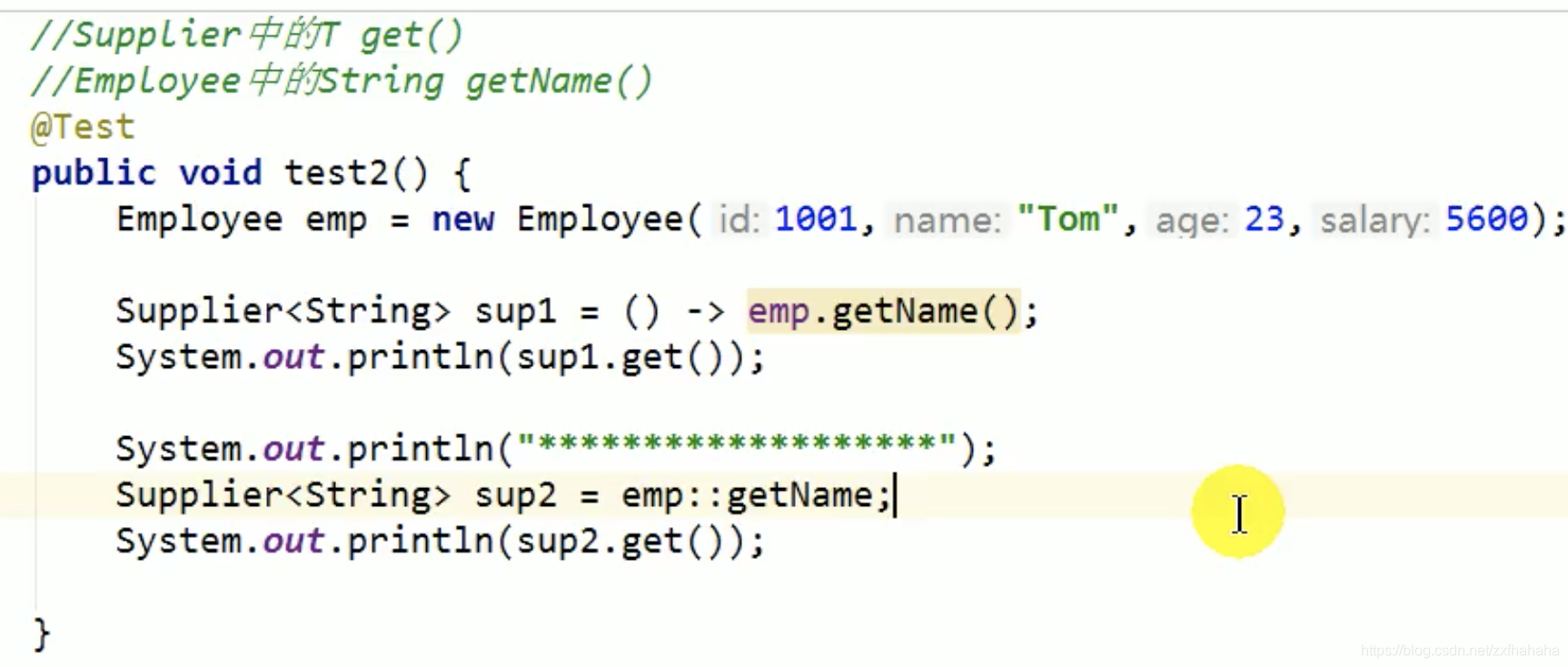
Task: Click the salary value 5600
Action: pyautogui.click(x=1487, y=219)
